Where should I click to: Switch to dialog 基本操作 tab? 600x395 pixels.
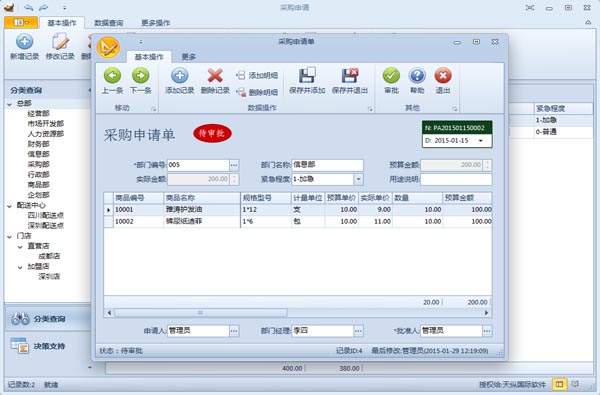(x=149, y=57)
